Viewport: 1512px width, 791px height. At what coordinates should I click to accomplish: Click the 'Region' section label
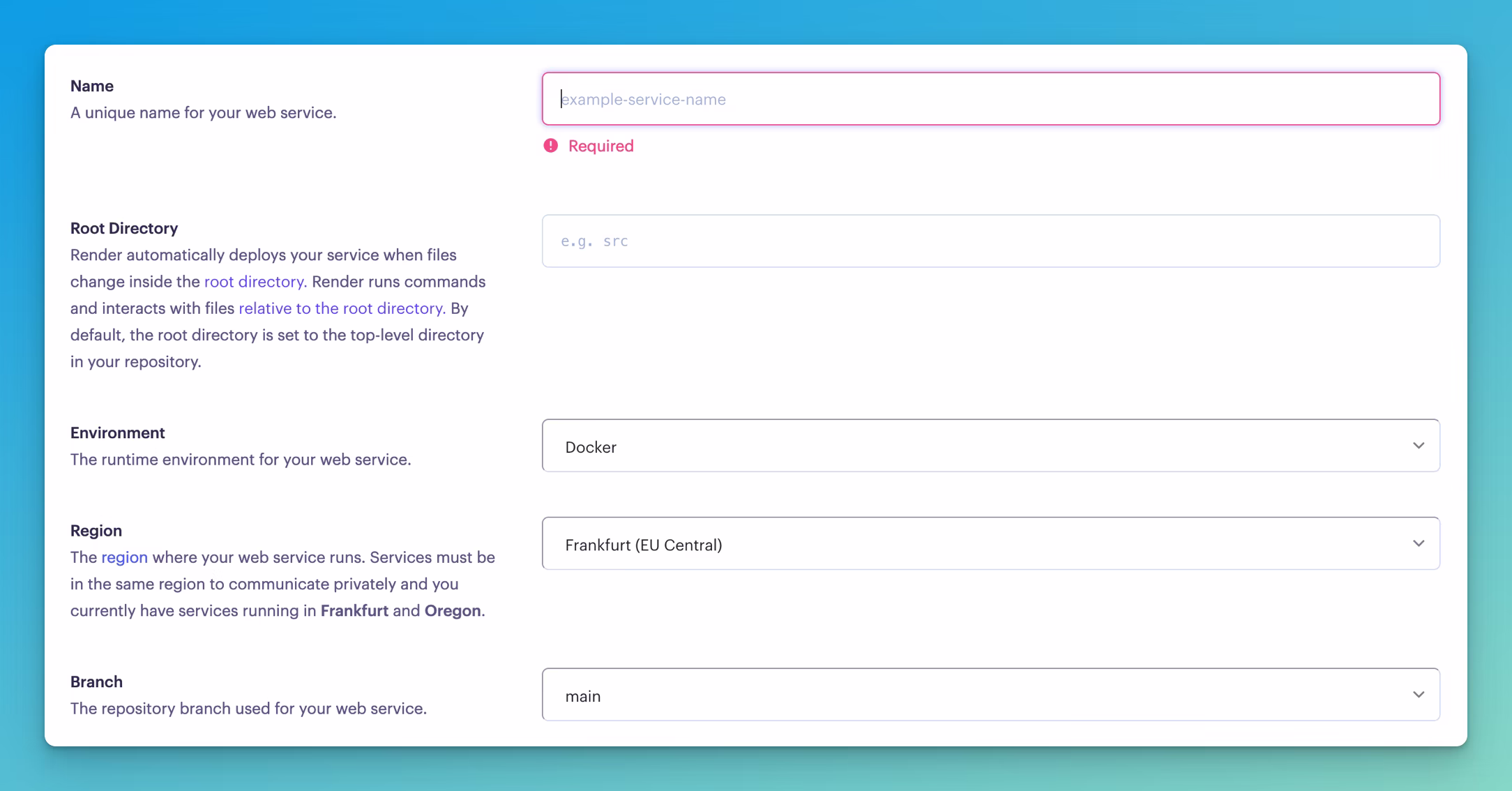coord(96,530)
